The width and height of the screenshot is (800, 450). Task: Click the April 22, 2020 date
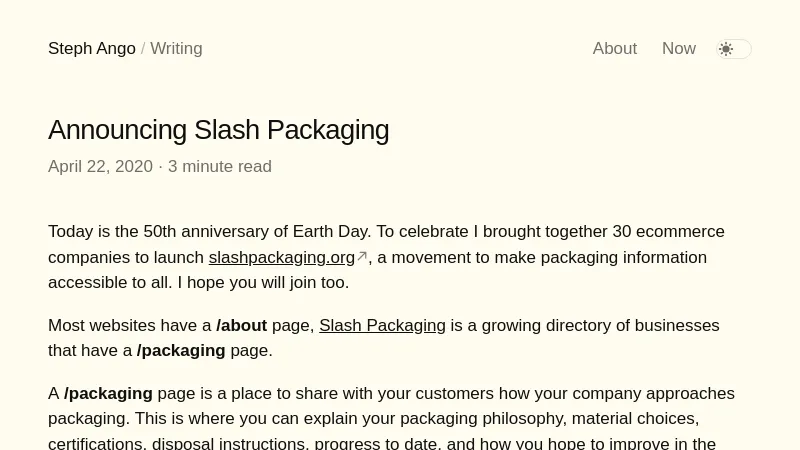click(x=100, y=167)
